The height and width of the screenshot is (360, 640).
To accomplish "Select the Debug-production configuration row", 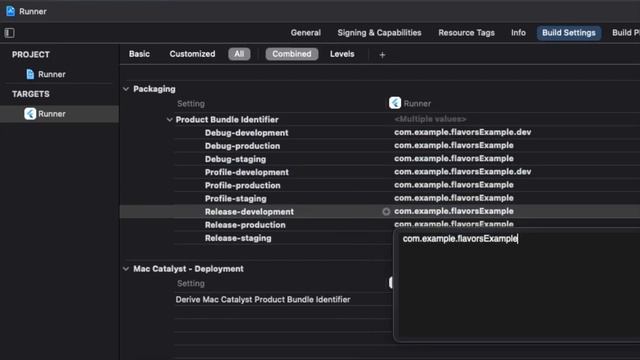I will tap(242, 146).
